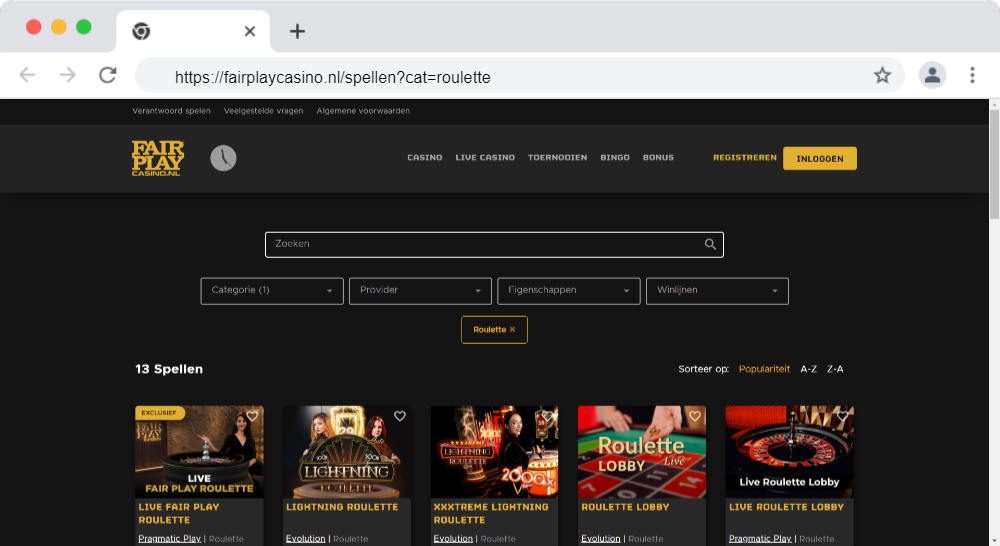Open the browser three-dot menu

coord(972,75)
